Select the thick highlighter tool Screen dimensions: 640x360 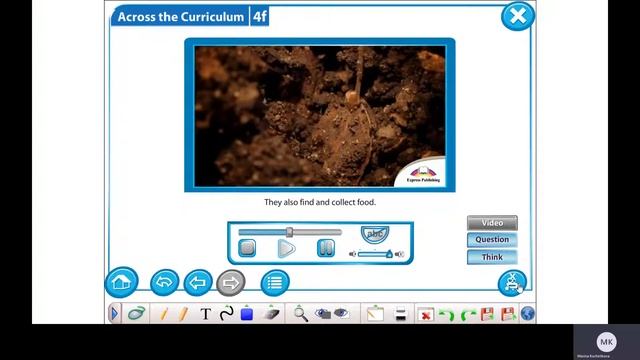[x=183, y=313]
